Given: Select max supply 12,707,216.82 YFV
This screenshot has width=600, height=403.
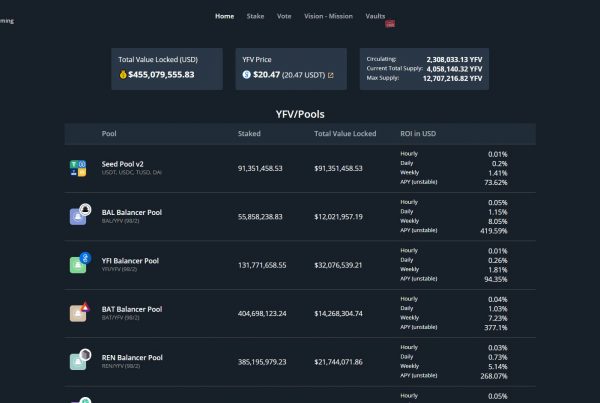Looking at the screenshot, I should click(452, 78).
